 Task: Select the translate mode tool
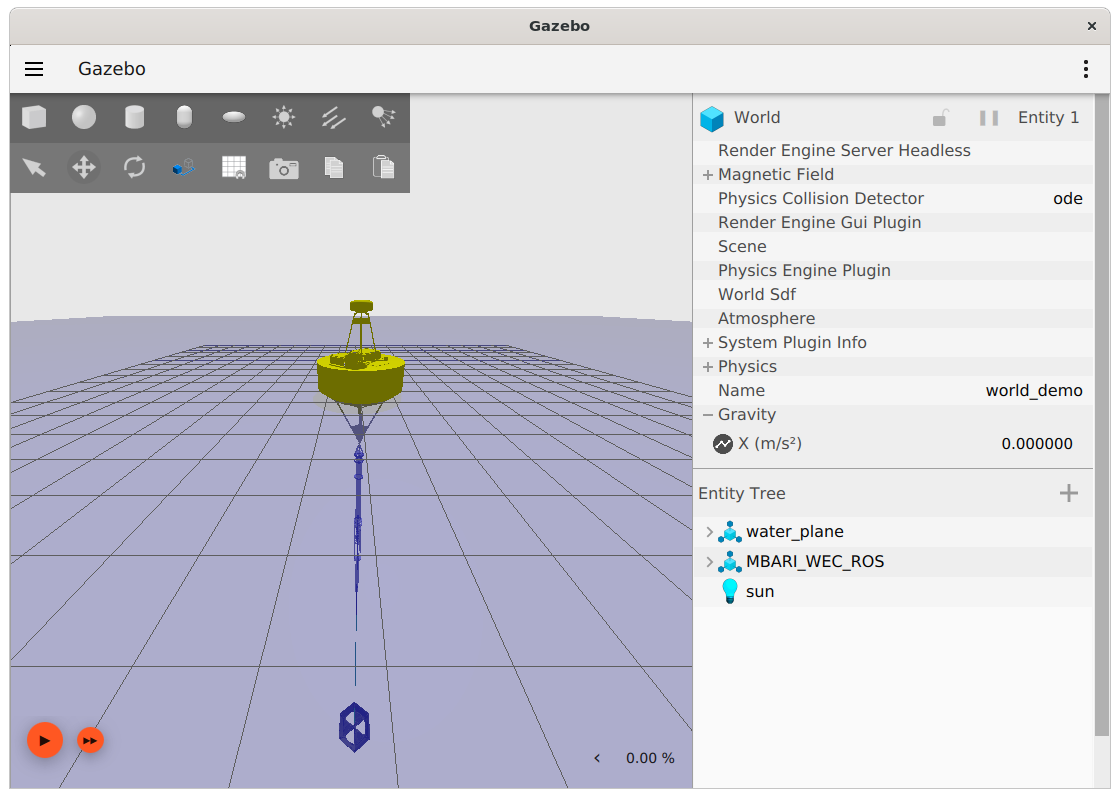coord(84,167)
